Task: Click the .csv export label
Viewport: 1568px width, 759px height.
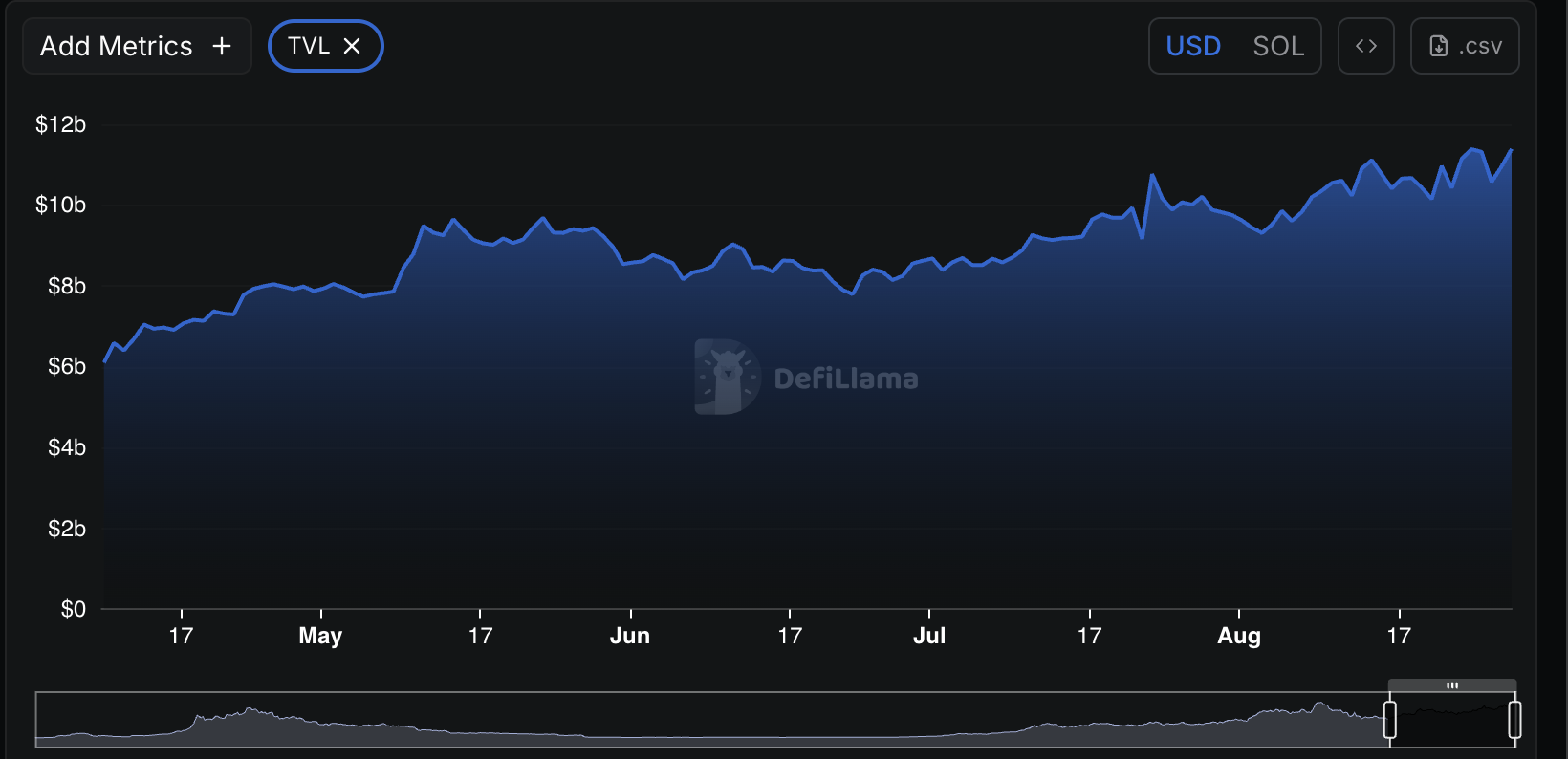Action: [1480, 46]
